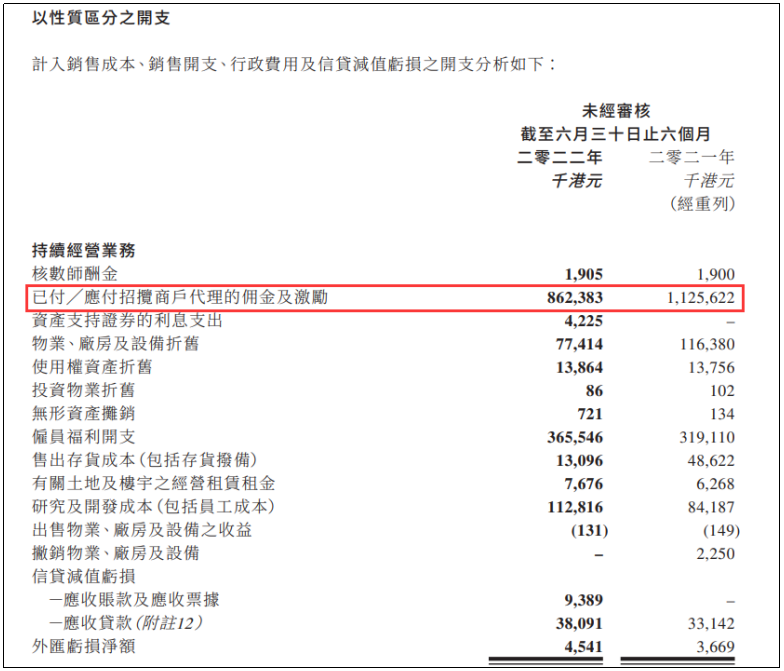Select the value 13,096
The height and width of the screenshot is (671, 784).
coord(579,460)
